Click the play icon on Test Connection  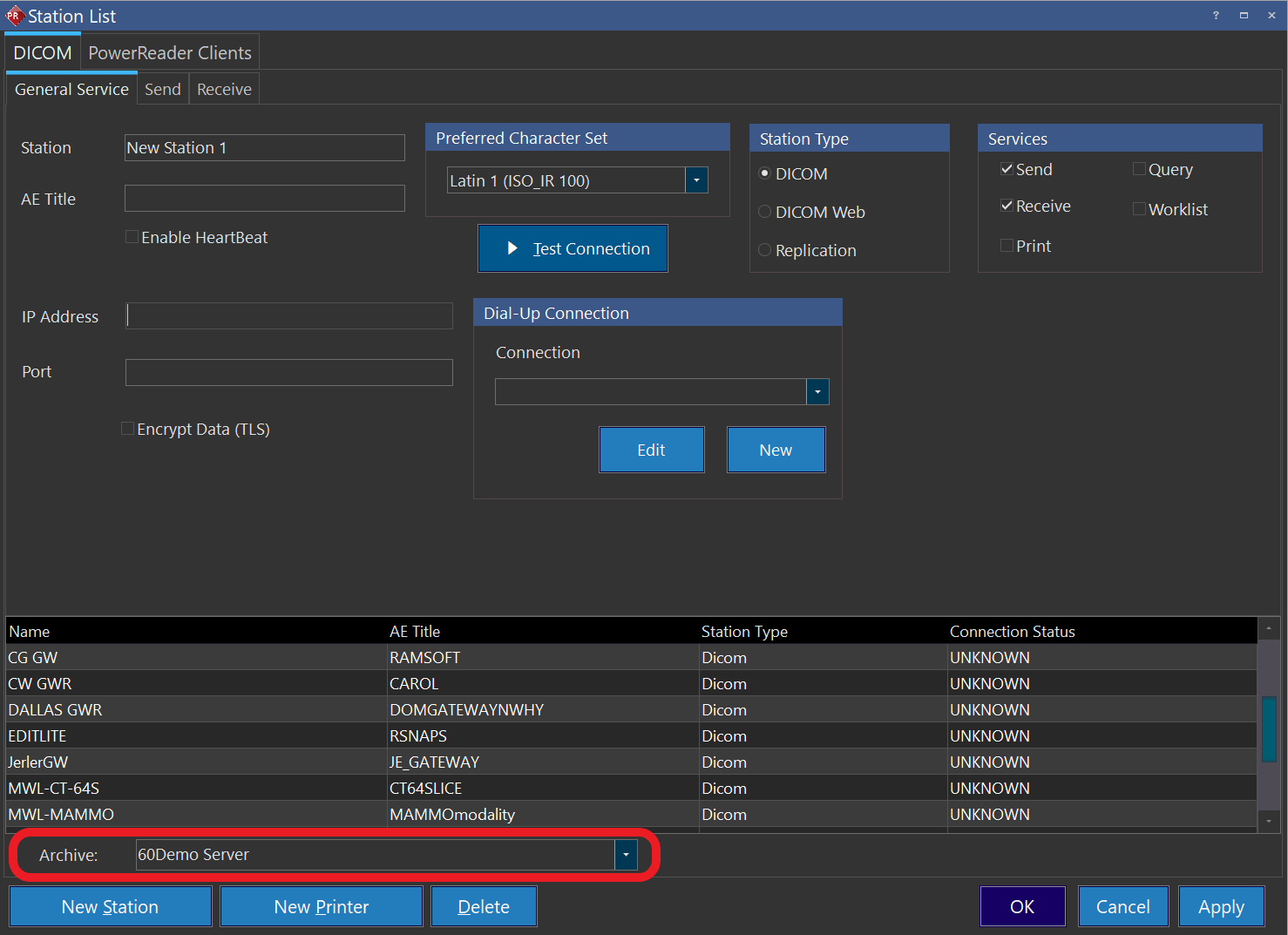click(x=513, y=248)
